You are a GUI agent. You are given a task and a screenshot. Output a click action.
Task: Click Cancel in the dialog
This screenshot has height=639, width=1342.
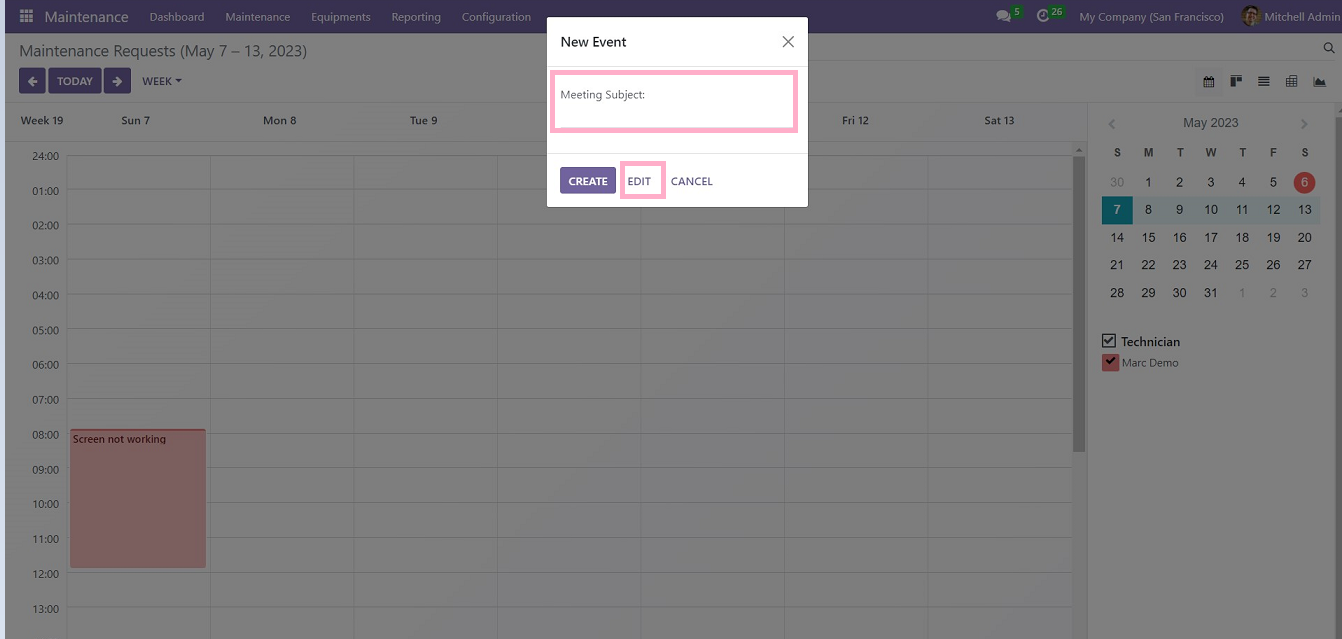(691, 181)
